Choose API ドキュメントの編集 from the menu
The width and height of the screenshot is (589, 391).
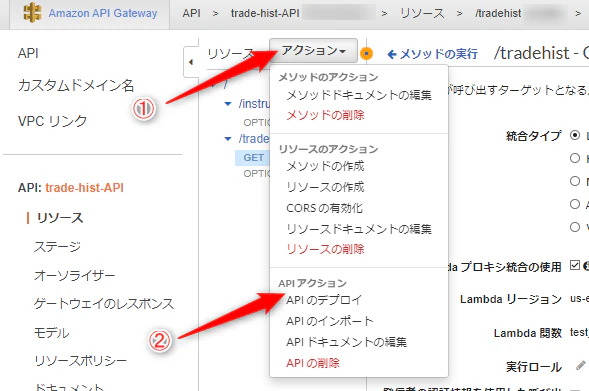tap(346, 342)
